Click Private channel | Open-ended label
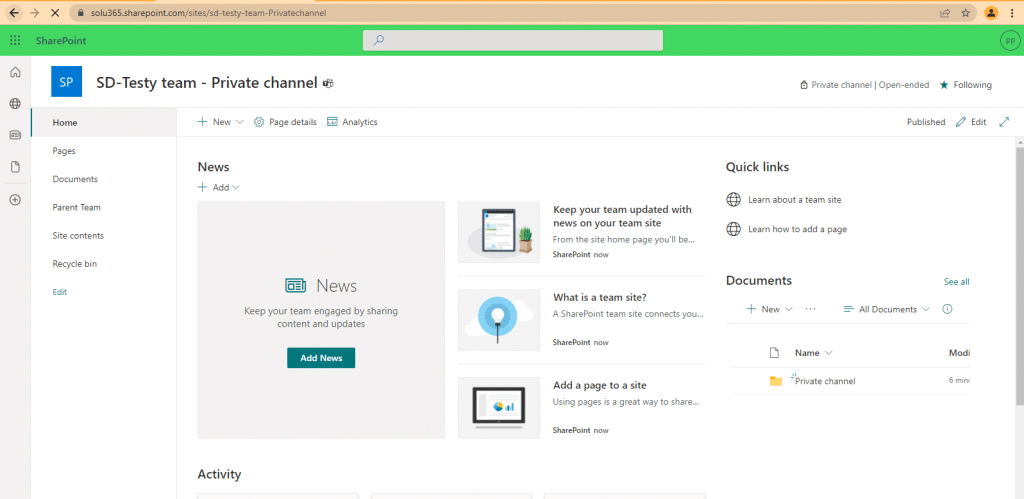Viewport: 1024px width, 499px height. tap(865, 85)
